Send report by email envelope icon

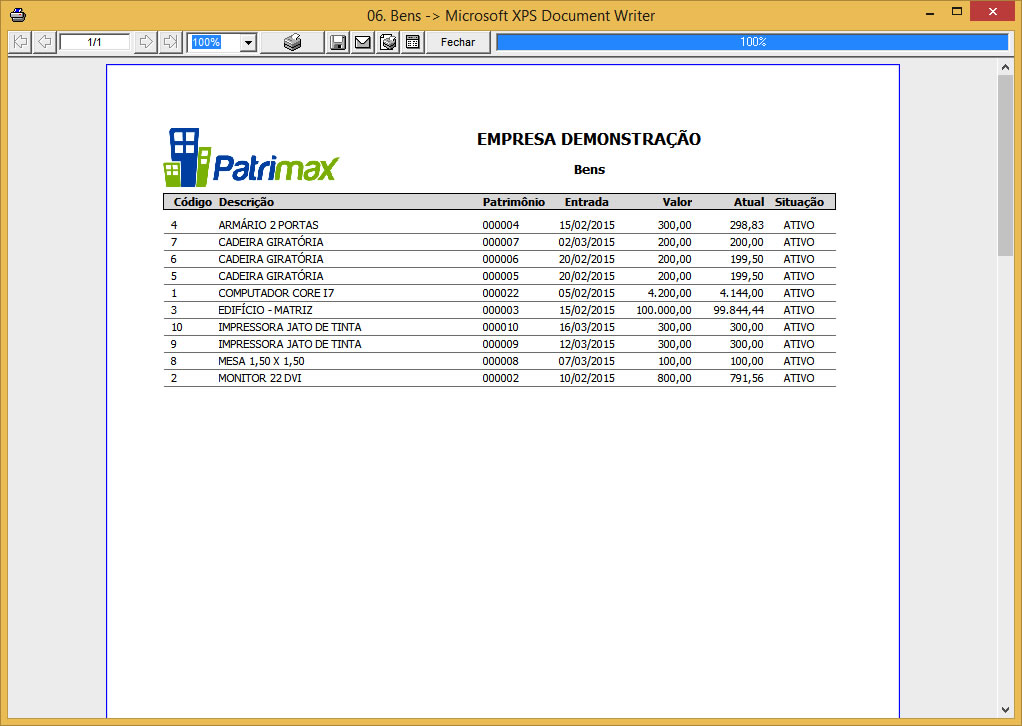point(363,42)
